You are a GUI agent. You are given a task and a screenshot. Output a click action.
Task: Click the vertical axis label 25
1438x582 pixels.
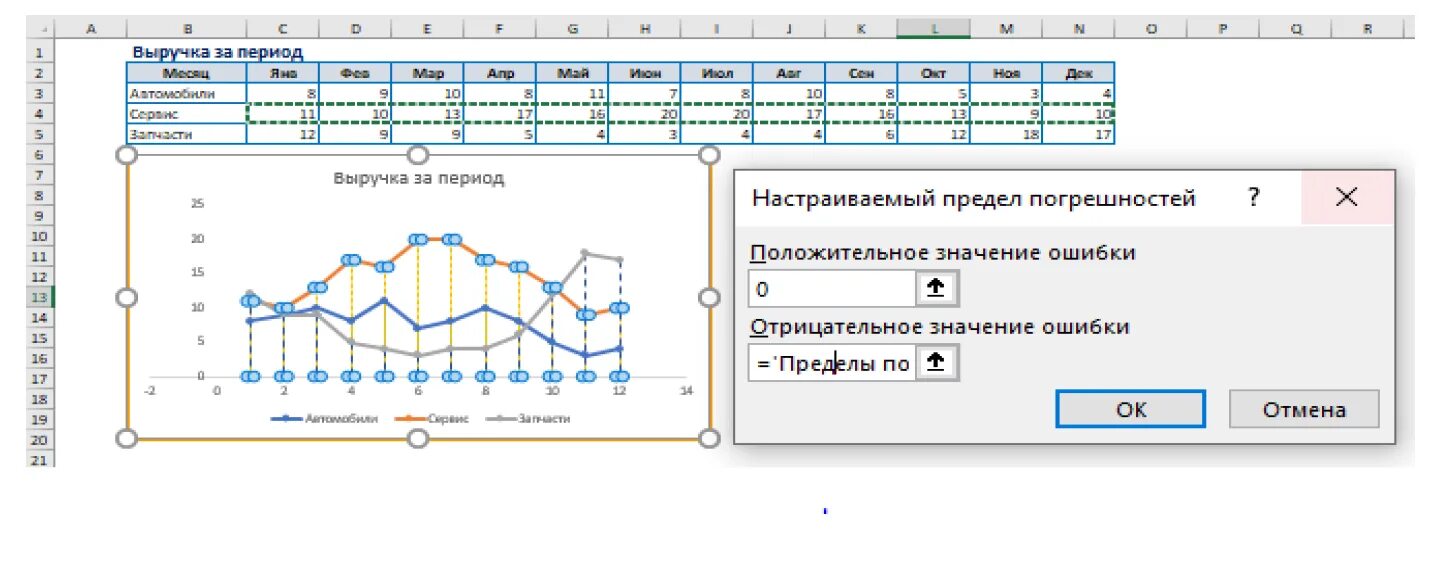[197, 203]
